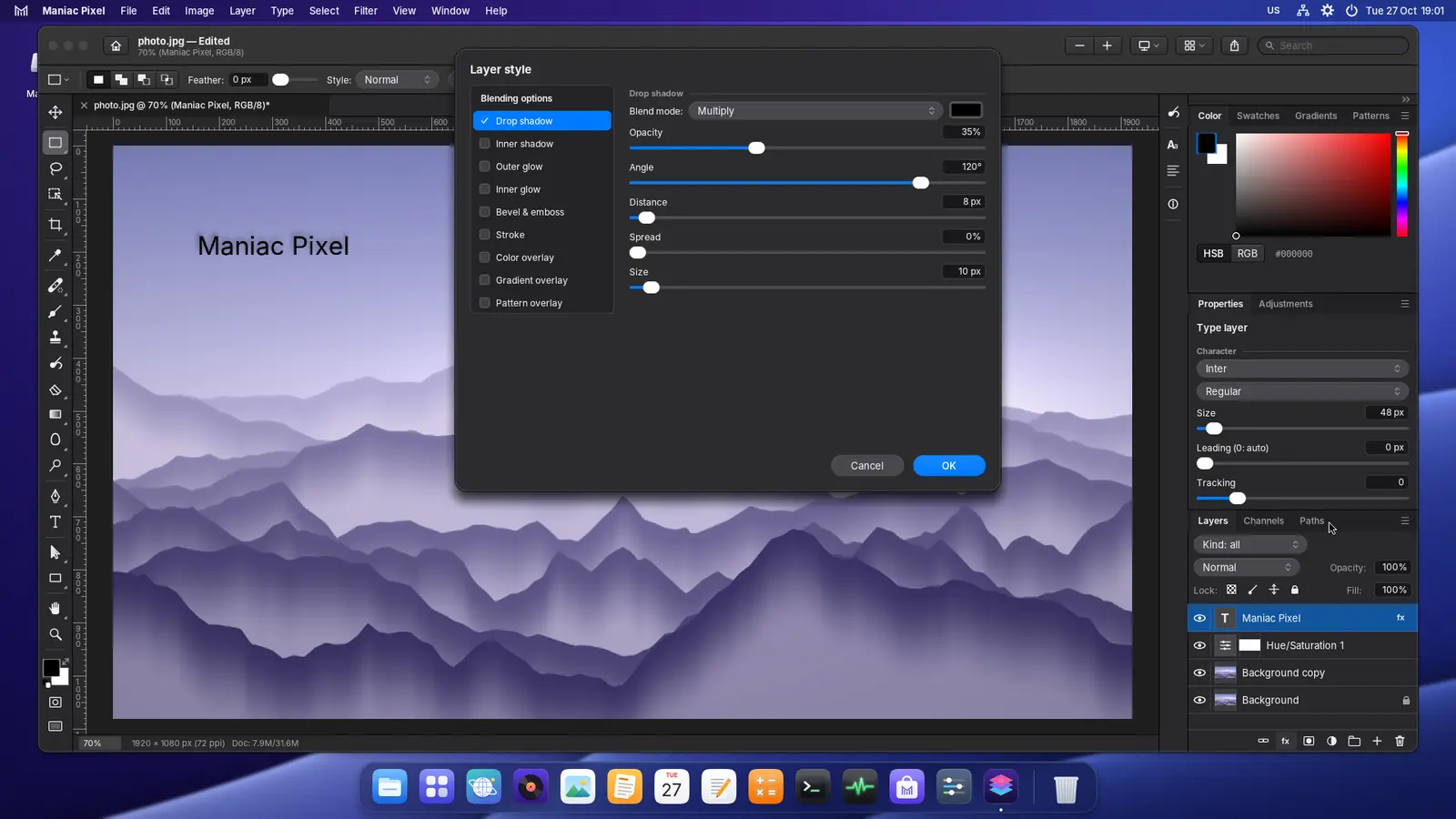Open the Style Normal dropdown in options bar
1456x819 pixels.
398,80
